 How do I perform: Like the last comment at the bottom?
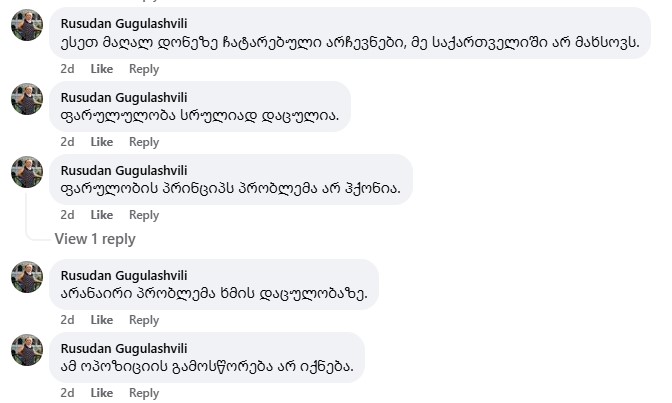102,393
